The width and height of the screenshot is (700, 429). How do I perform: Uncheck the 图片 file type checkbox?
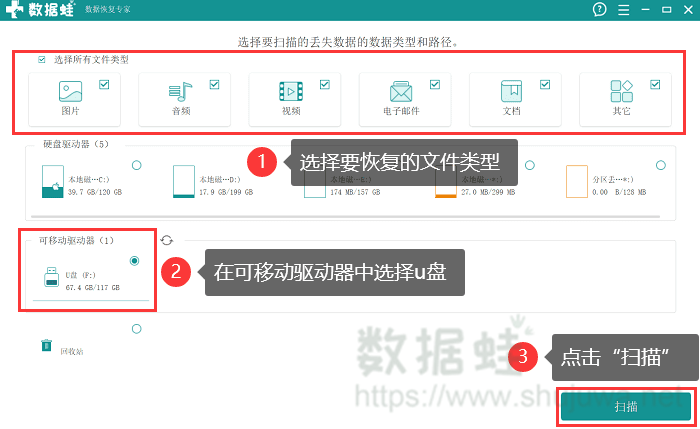104,84
